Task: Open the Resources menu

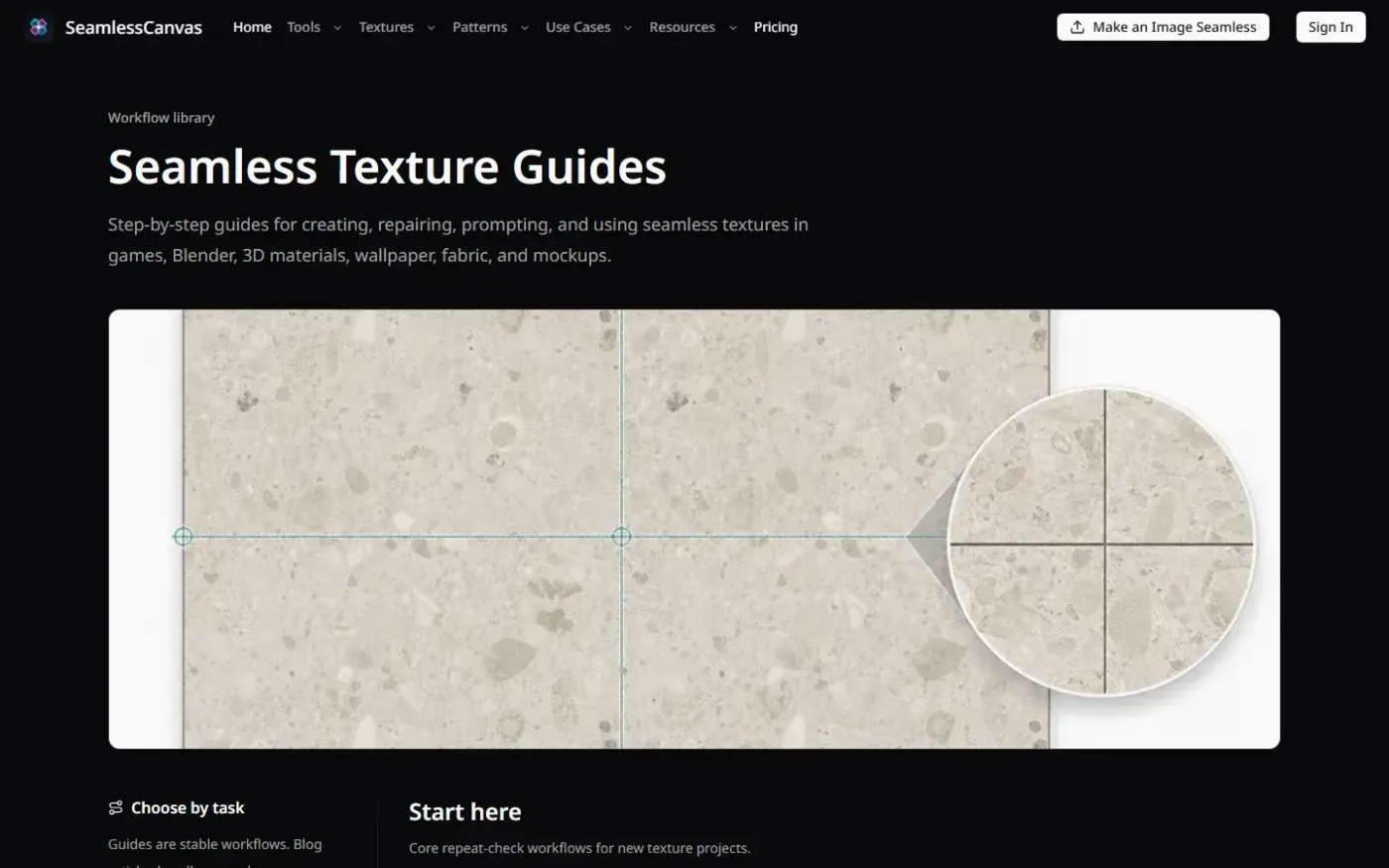Action: point(682,27)
